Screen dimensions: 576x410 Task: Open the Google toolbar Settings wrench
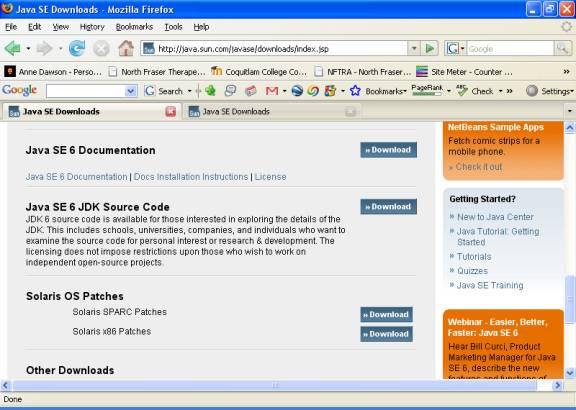tap(532, 91)
